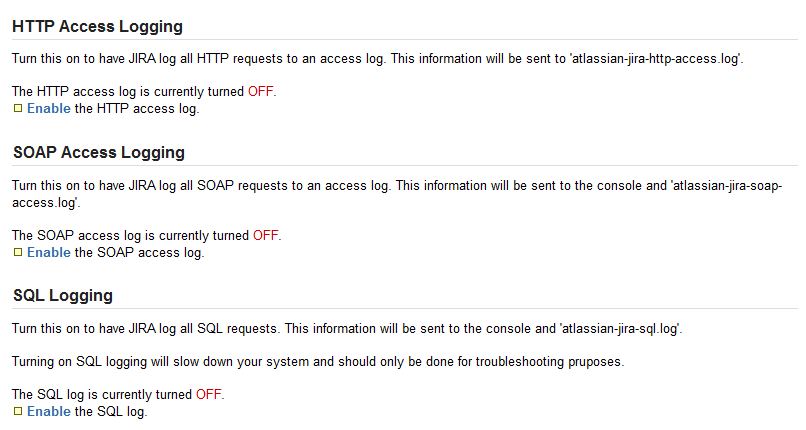Click Enable link for HTTP access log
This screenshot has width=806, height=430.
(x=48, y=108)
